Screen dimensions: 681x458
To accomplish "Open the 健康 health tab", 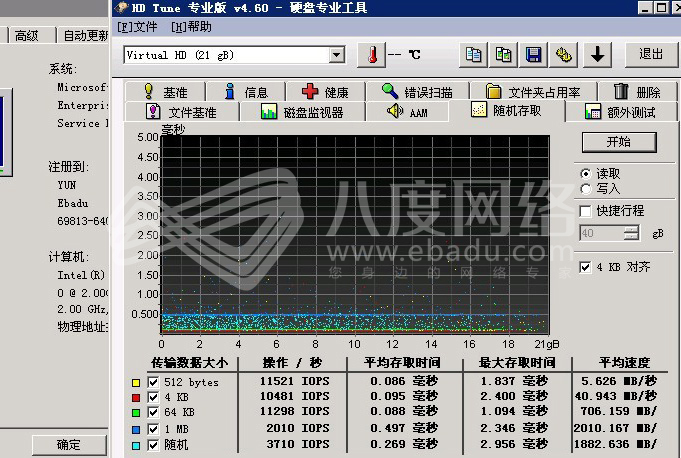I will click(325, 92).
